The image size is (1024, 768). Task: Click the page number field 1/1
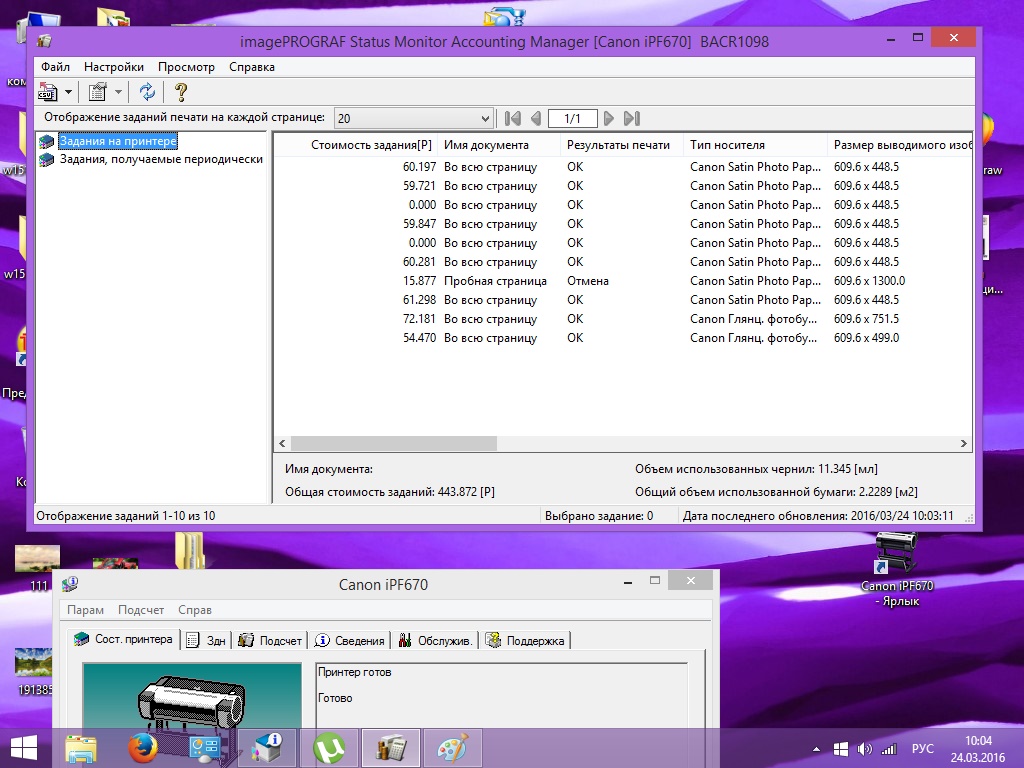573,118
